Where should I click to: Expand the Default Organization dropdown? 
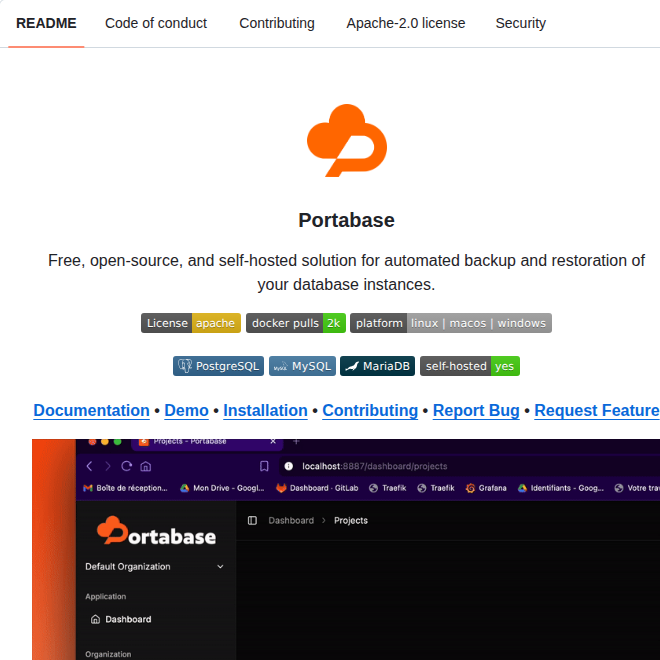[154, 567]
